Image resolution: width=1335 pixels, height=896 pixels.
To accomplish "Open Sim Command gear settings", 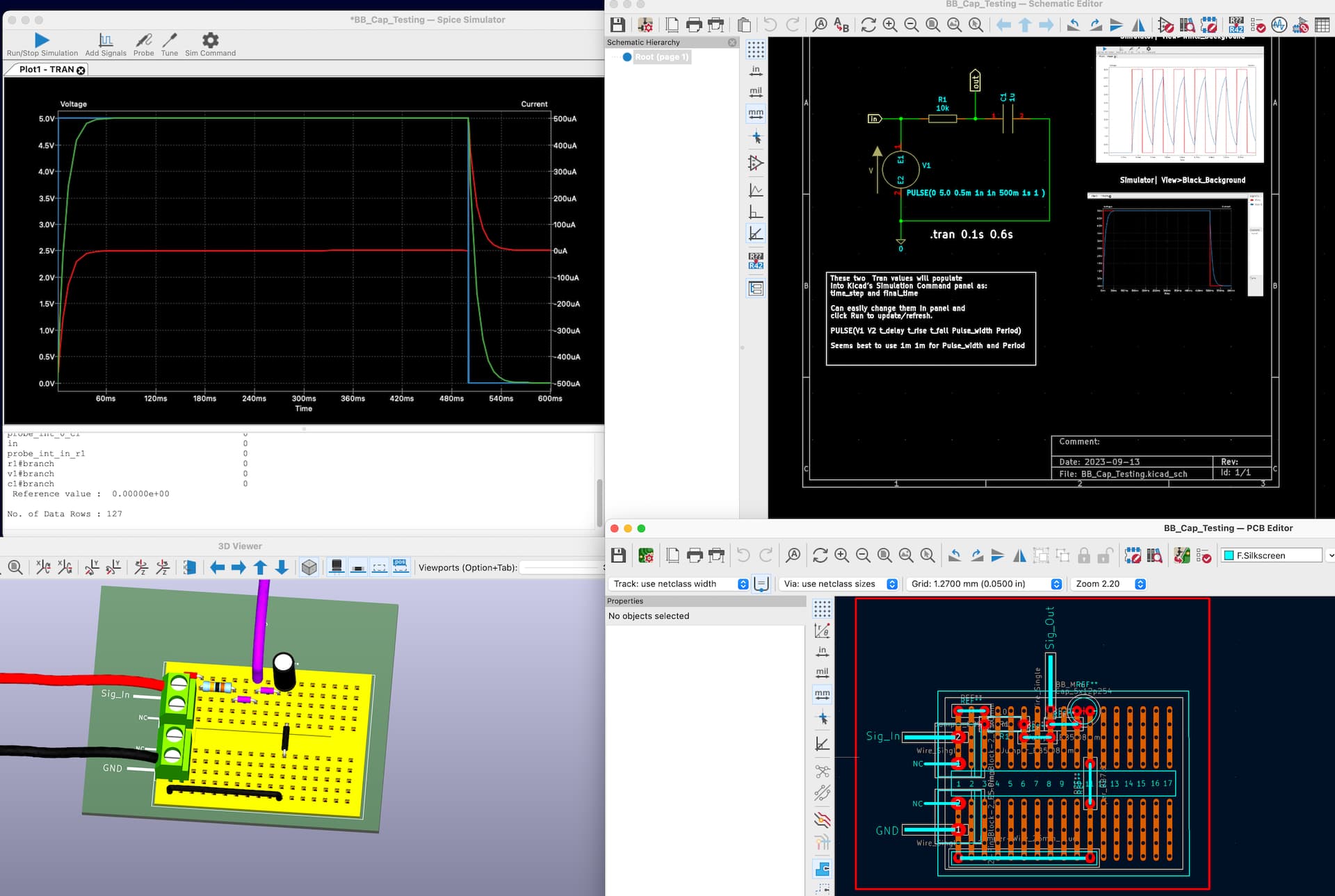I will (210, 40).
